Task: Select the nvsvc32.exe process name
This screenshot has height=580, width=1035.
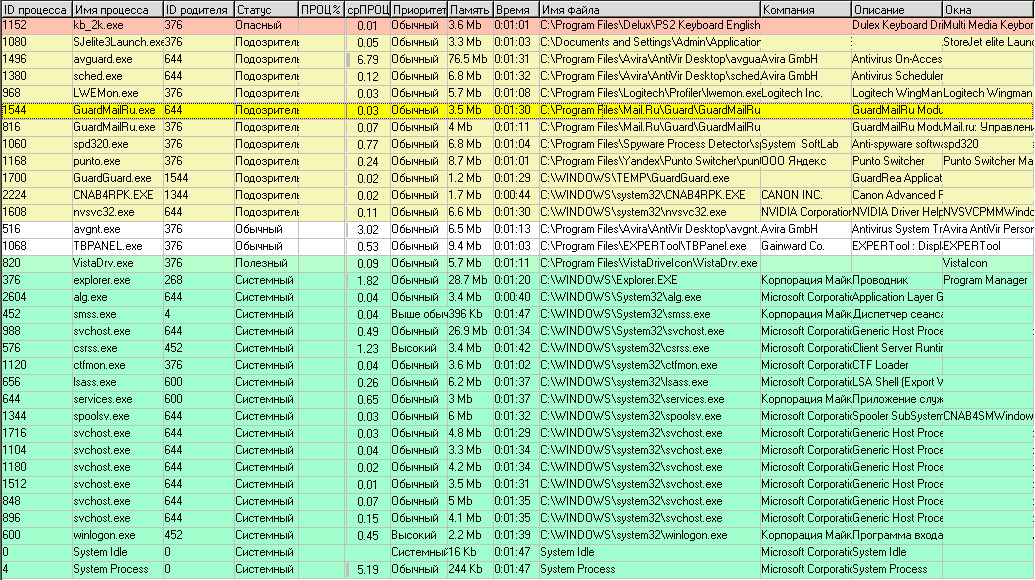Action: pos(104,212)
